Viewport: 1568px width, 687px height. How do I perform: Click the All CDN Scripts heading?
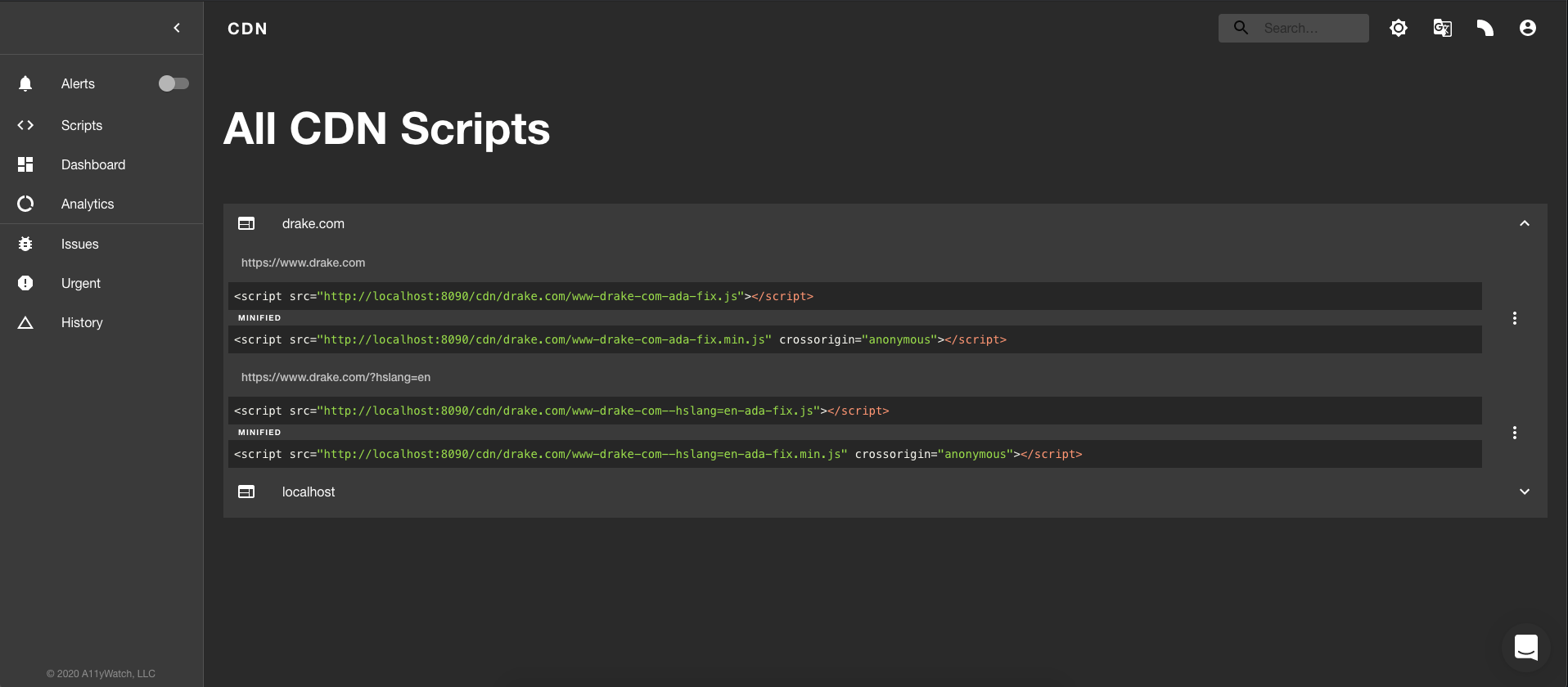pos(386,129)
